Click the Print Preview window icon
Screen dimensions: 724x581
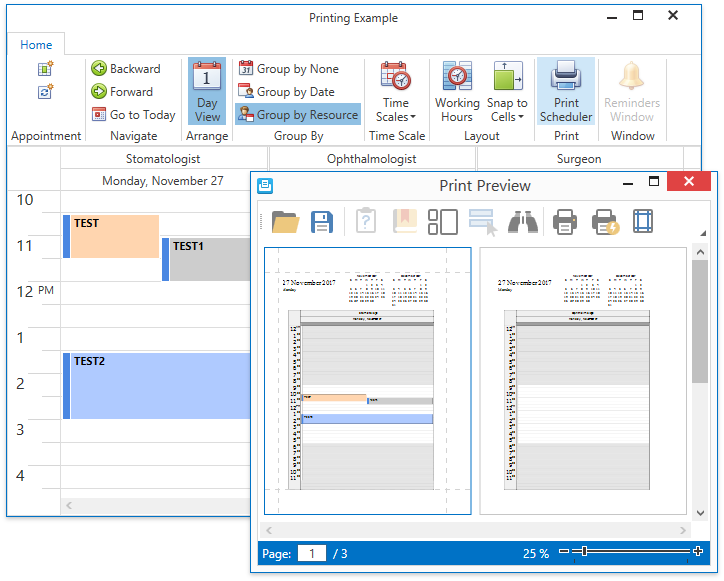[265, 186]
